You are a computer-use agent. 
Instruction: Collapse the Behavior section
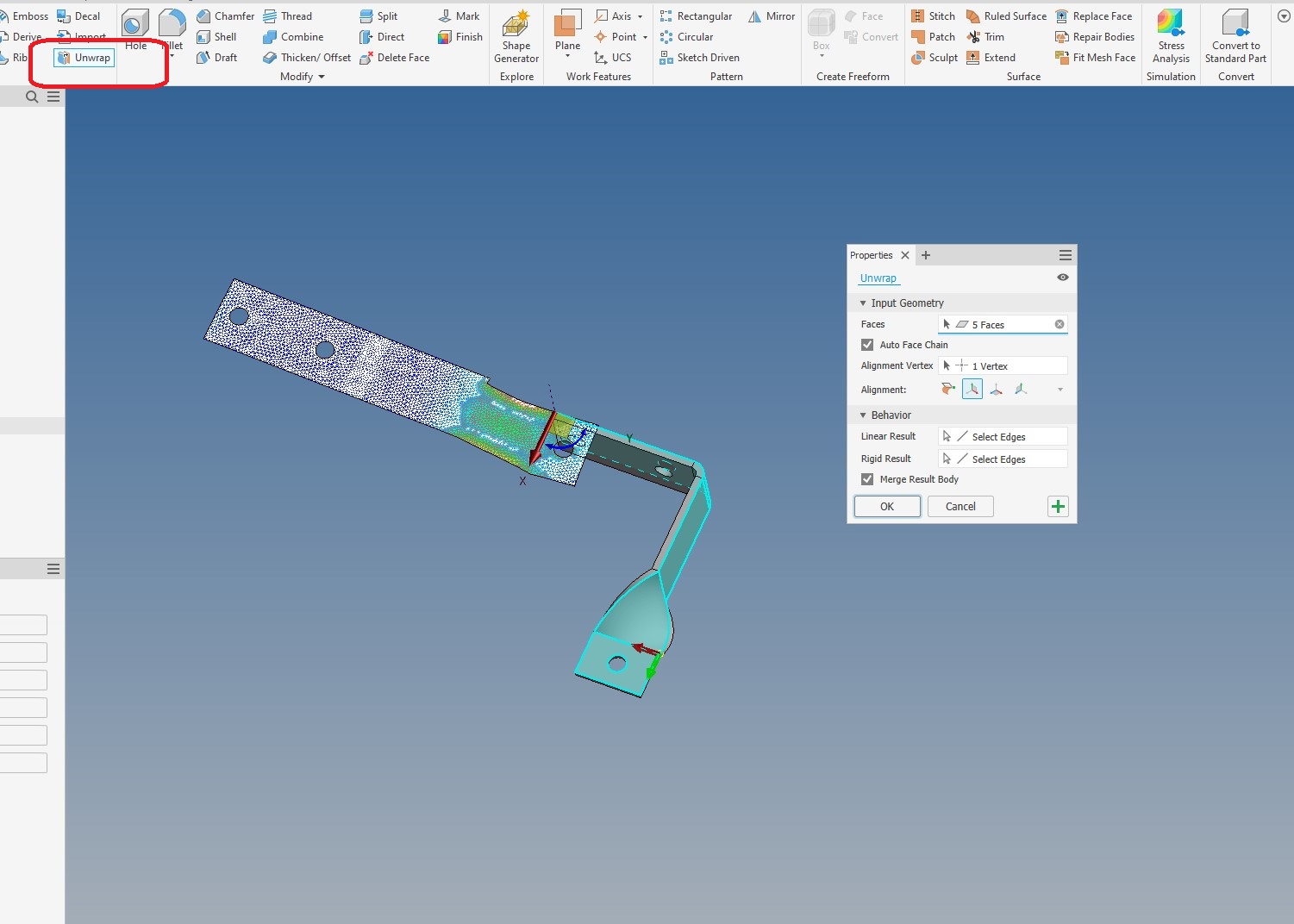click(863, 415)
